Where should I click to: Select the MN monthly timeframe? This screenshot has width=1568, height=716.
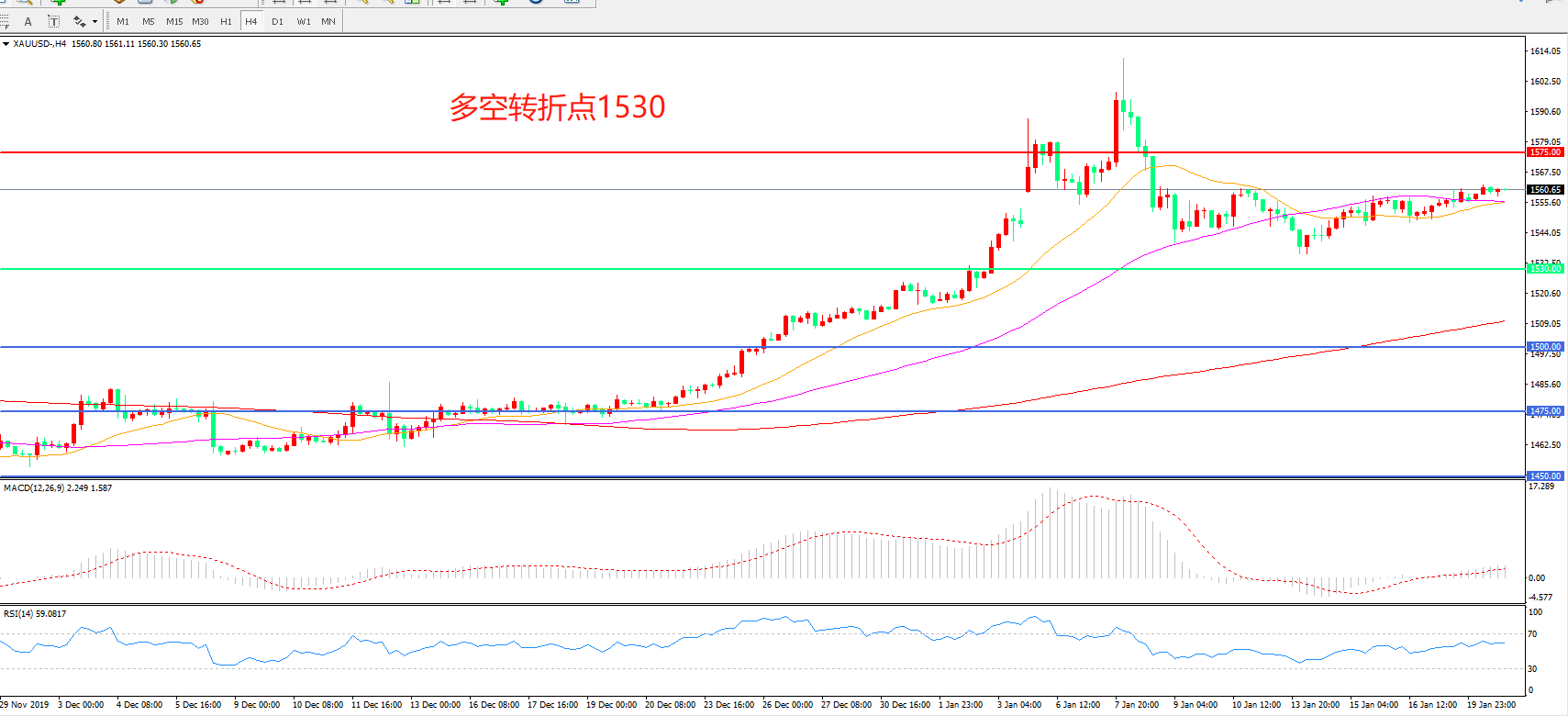pyautogui.click(x=328, y=21)
